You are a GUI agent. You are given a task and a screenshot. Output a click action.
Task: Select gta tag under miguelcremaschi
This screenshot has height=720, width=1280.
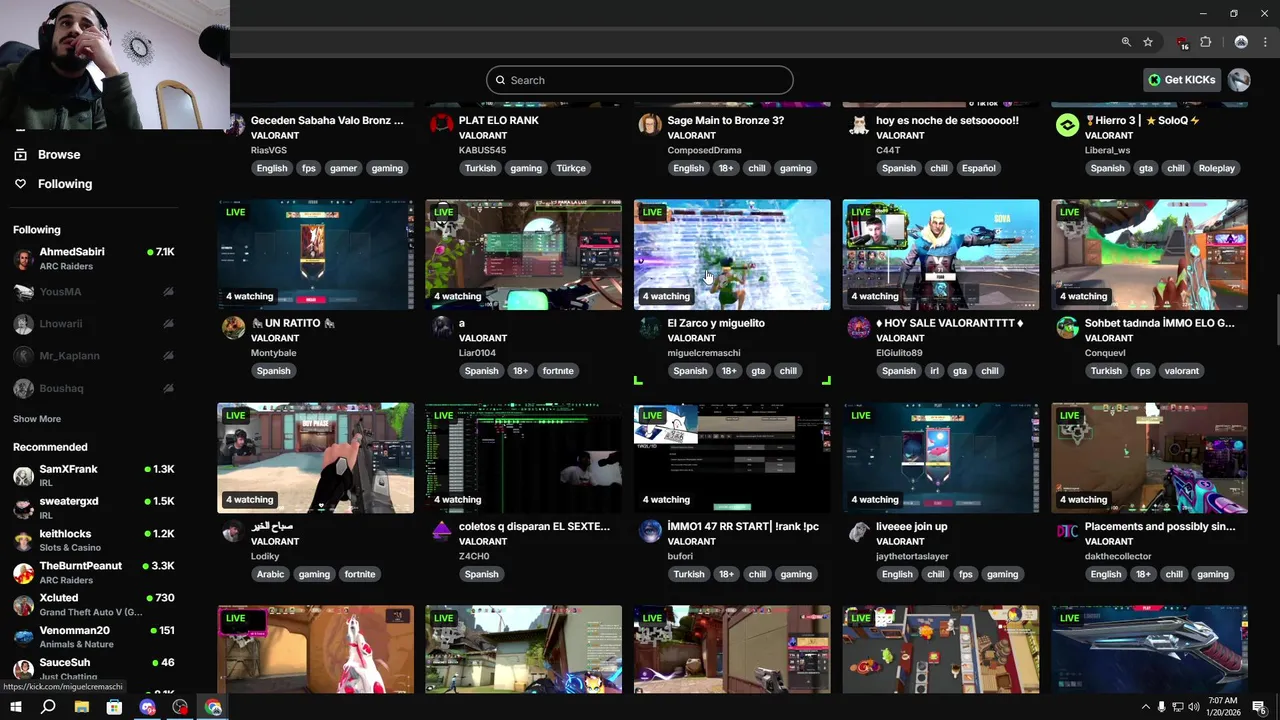pos(758,371)
